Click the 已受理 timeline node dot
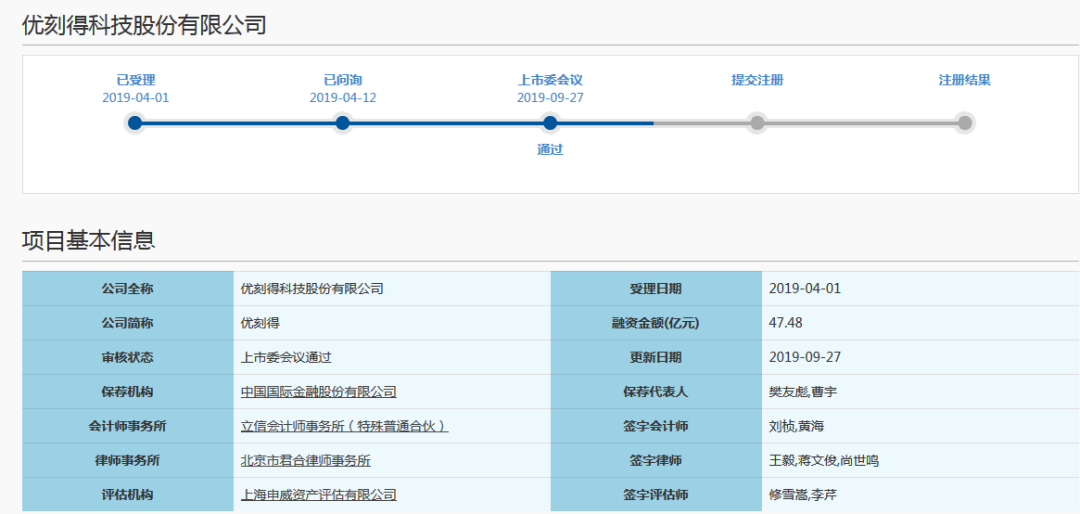 [x=135, y=123]
